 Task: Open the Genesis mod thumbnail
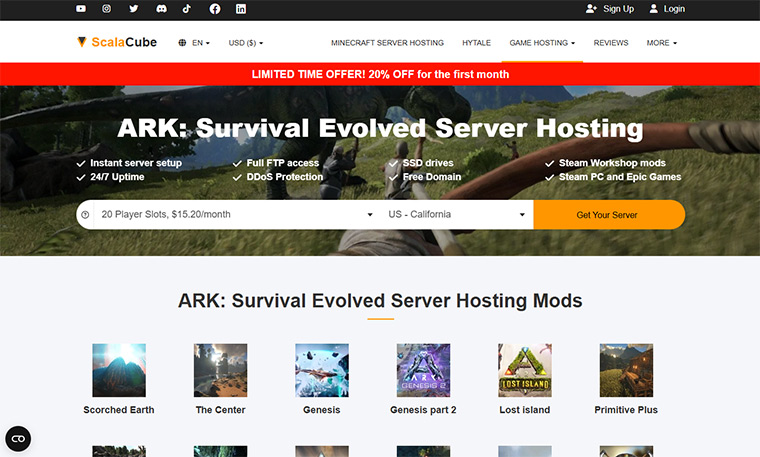pyautogui.click(x=322, y=370)
